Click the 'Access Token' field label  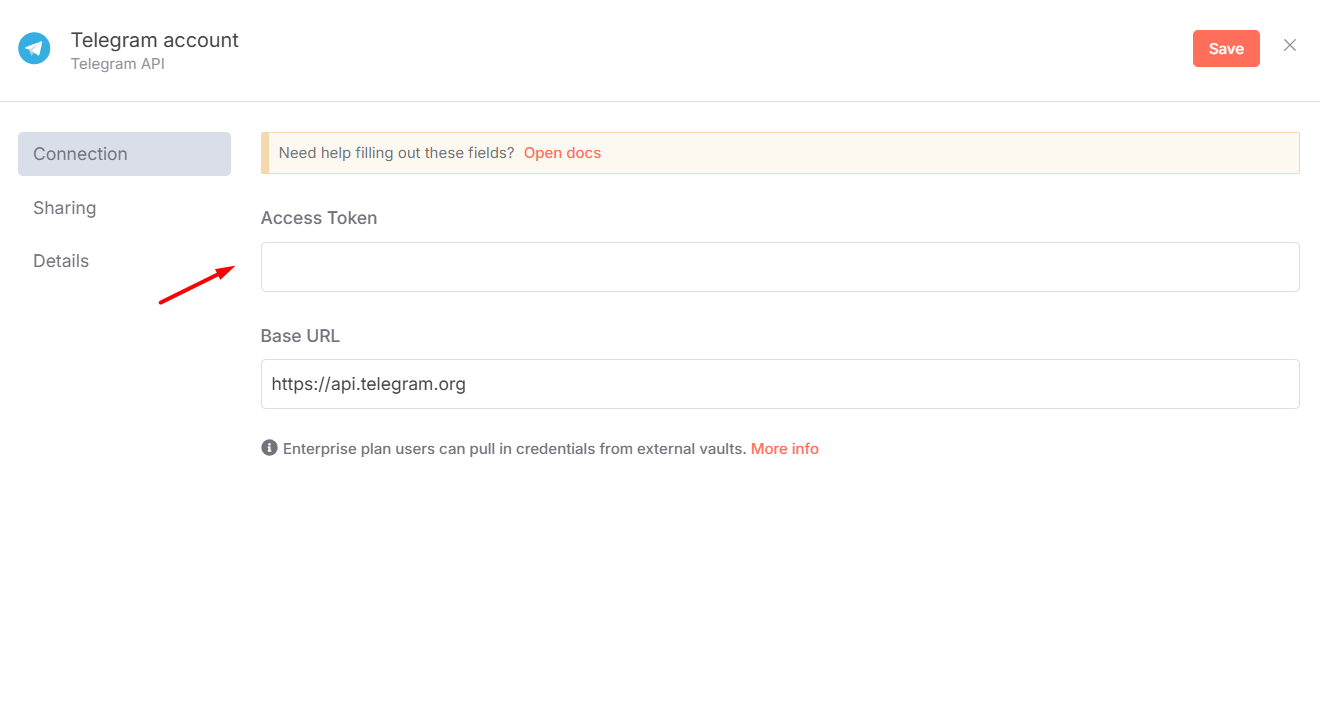coord(319,218)
